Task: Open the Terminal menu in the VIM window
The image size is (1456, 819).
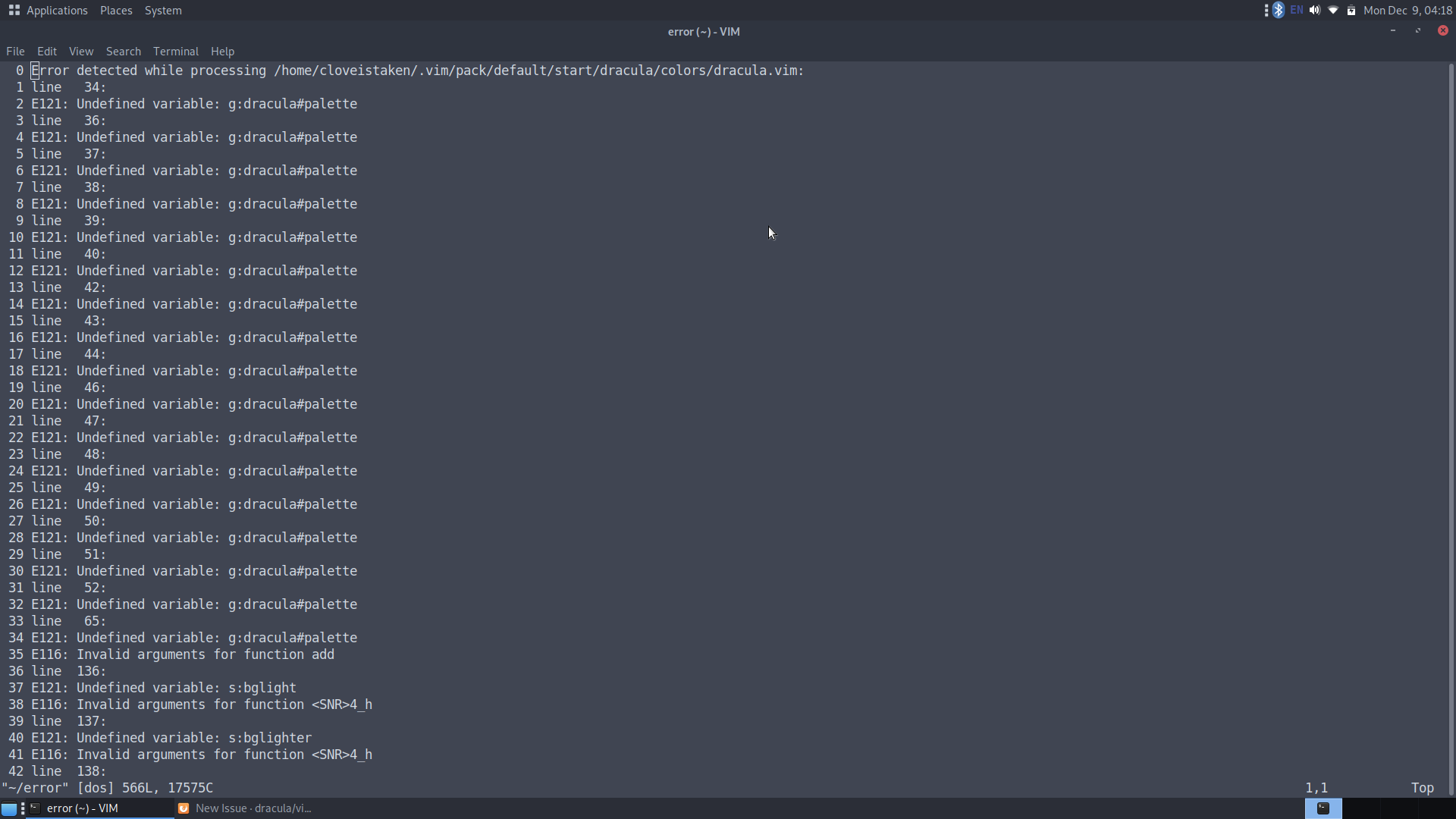Action: coord(175,51)
